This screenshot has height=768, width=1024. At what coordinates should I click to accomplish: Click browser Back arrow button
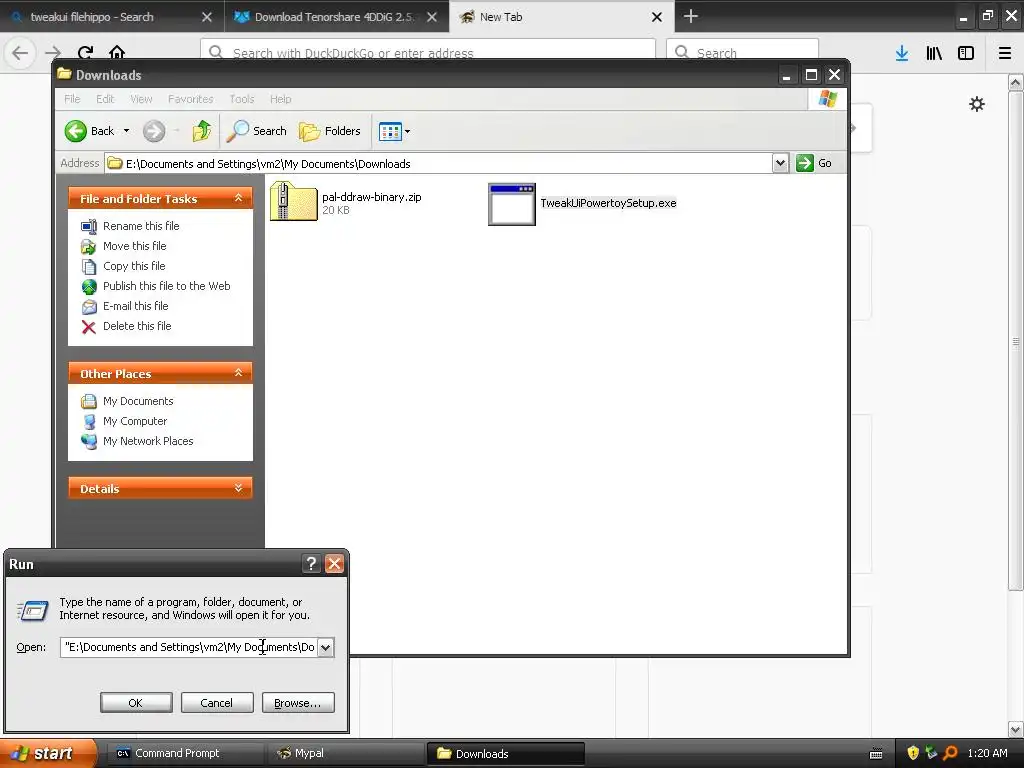[20, 53]
